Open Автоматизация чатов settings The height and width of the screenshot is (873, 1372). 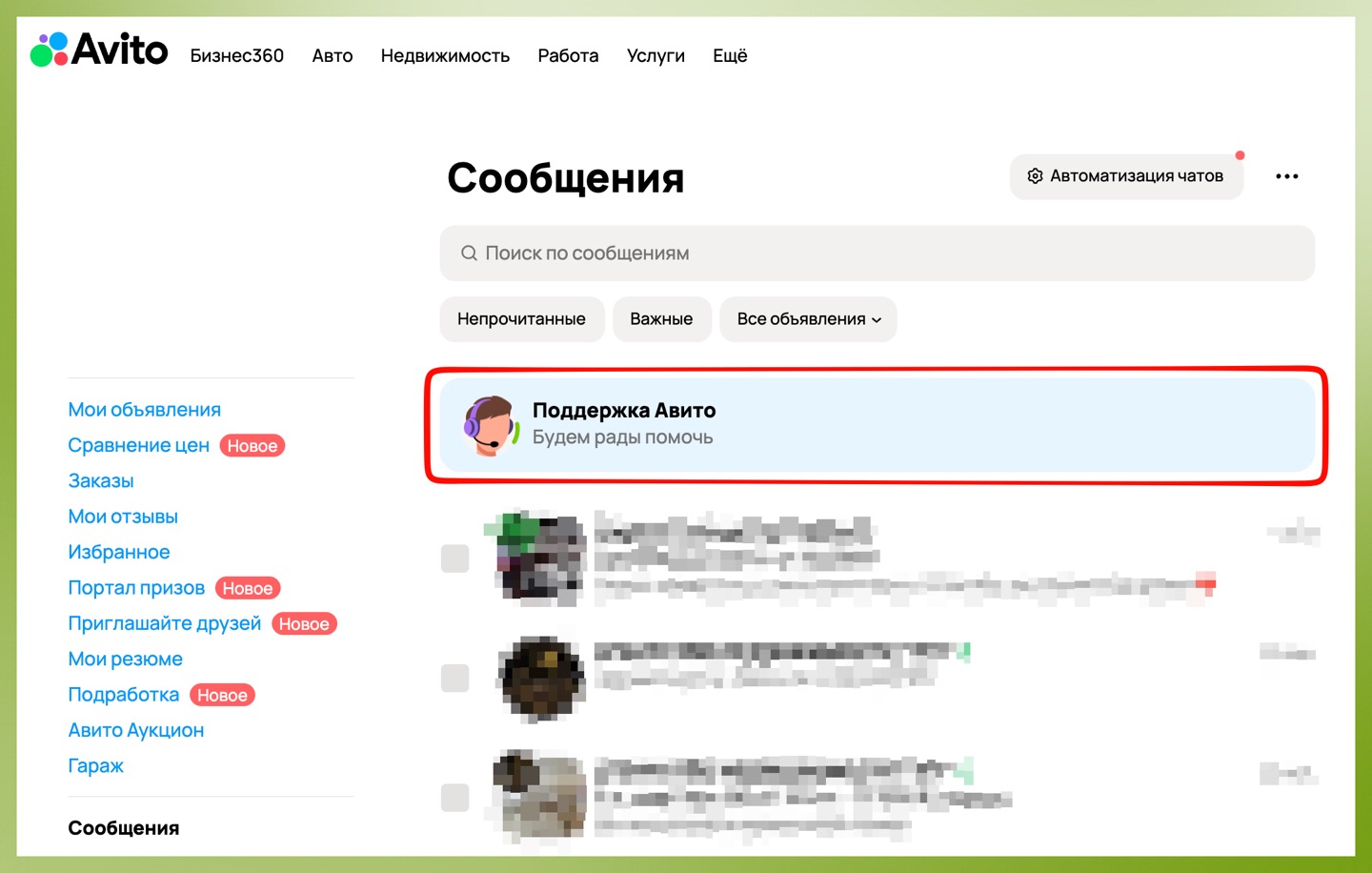pyautogui.click(x=1126, y=176)
